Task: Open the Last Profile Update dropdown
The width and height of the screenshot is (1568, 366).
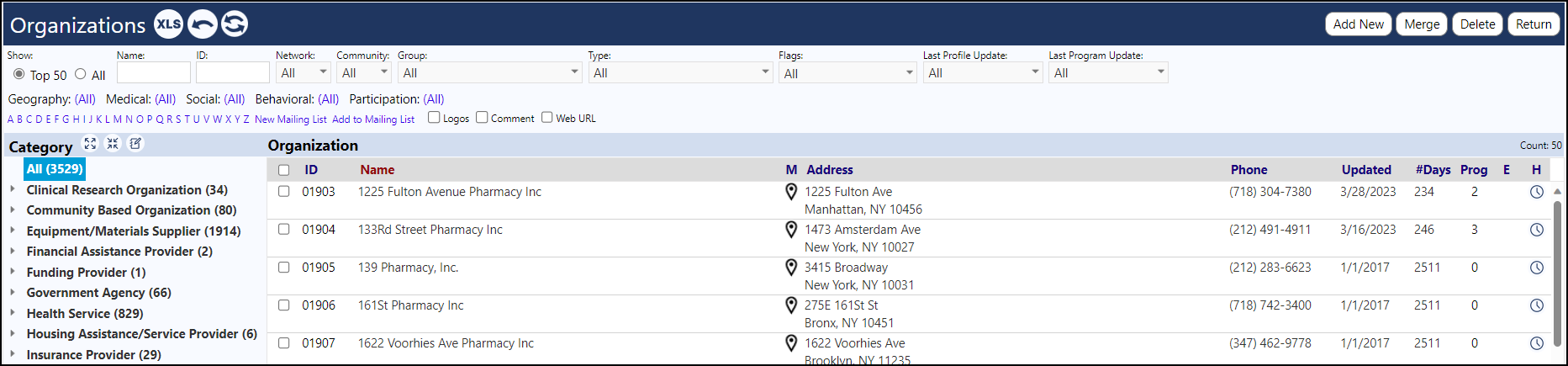Action: coord(983,73)
